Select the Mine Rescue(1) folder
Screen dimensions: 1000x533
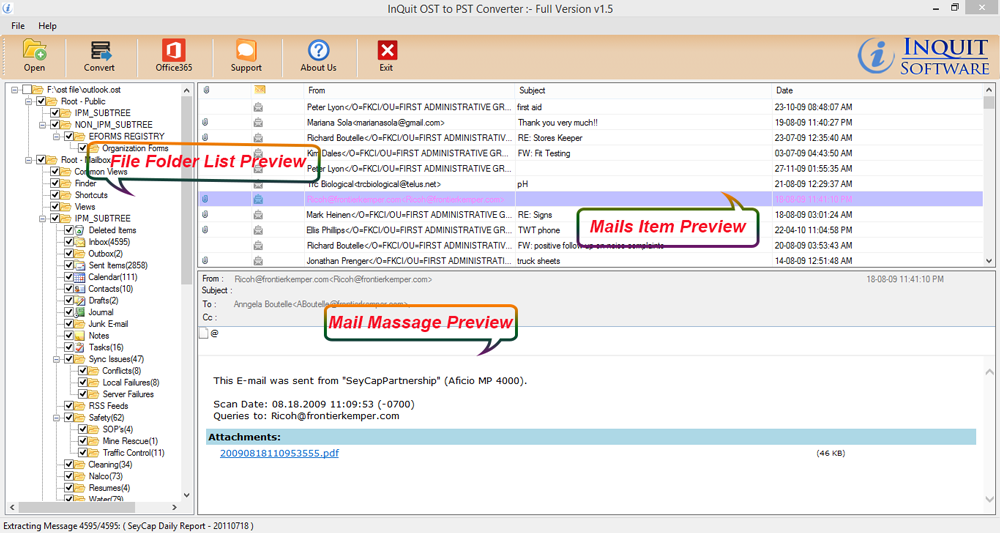click(x=130, y=441)
